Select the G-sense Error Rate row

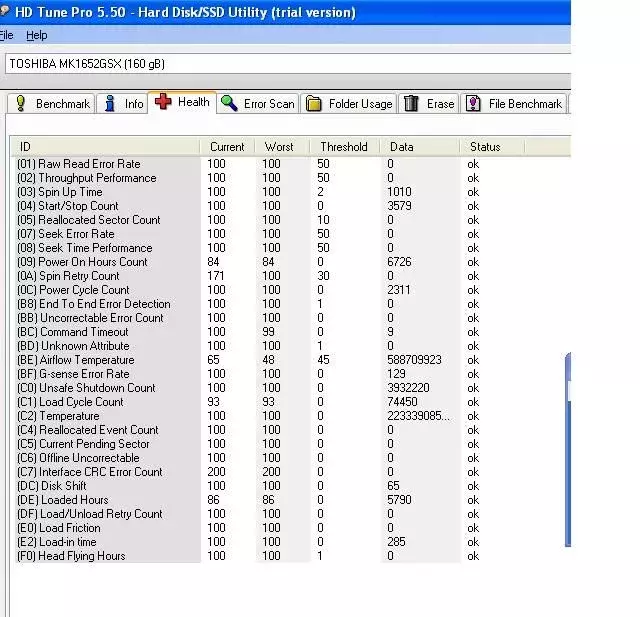[x=249, y=374]
